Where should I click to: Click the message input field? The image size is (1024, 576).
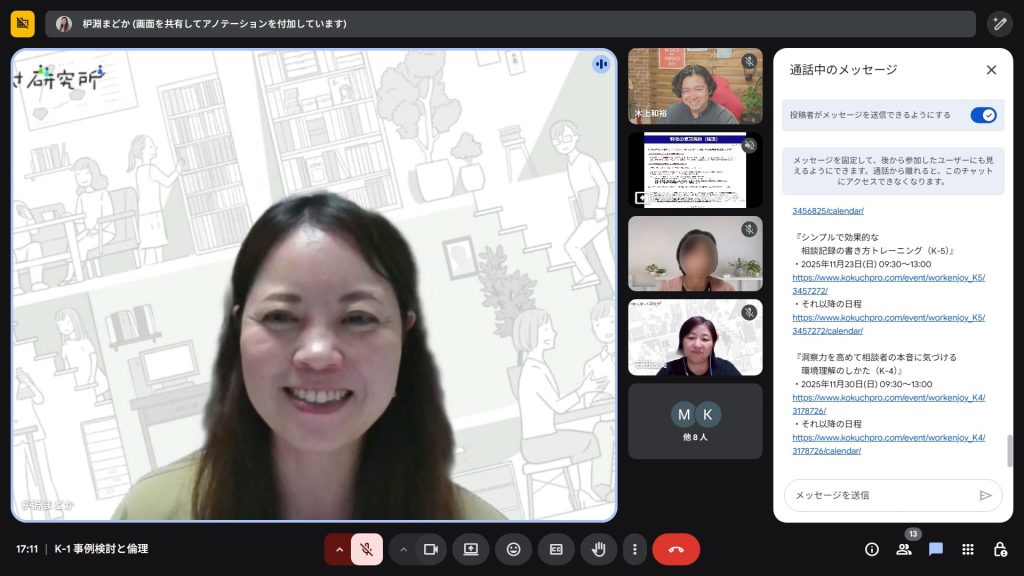pyautogui.click(x=878, y=495)
